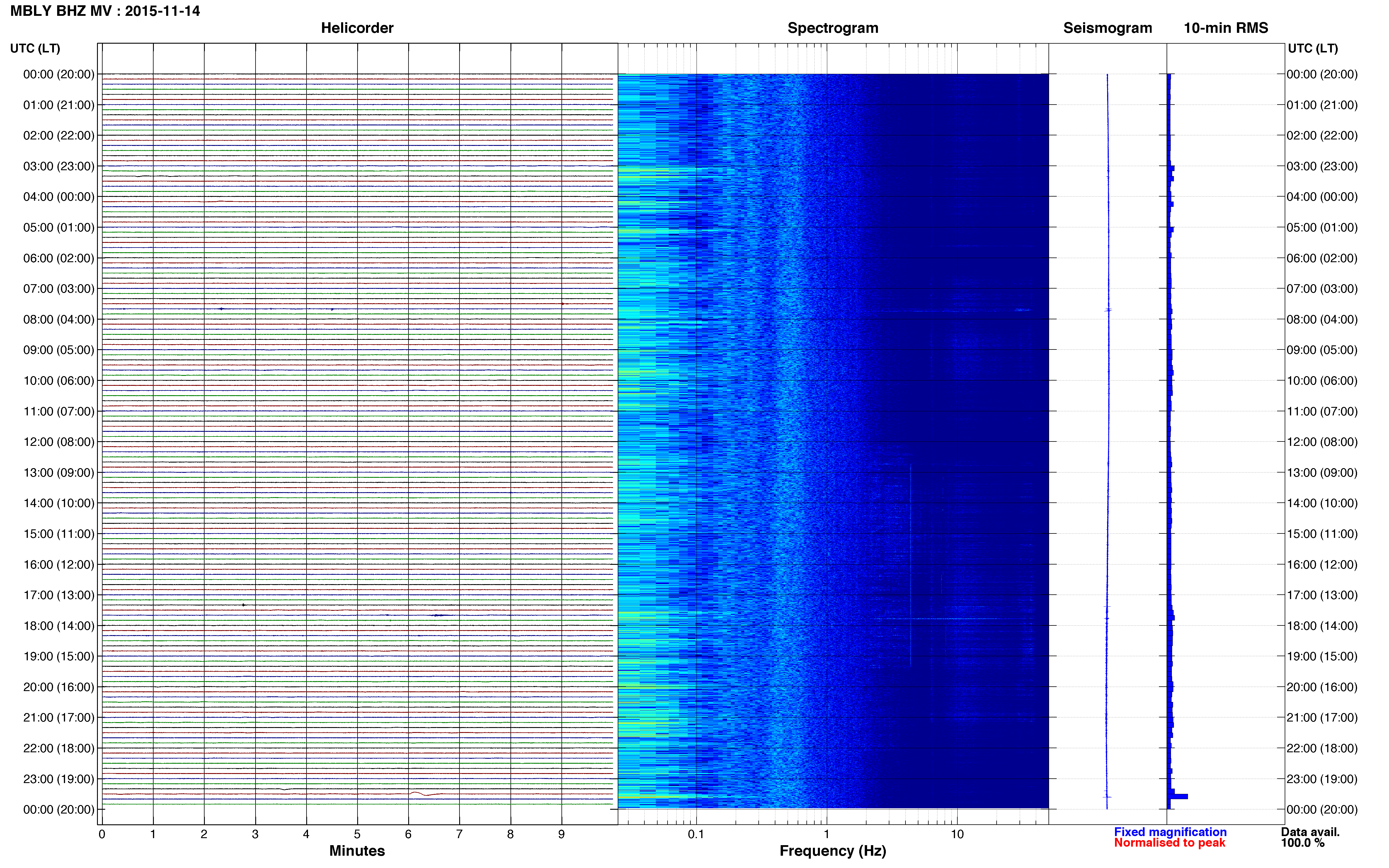This screenshot has width=1389, height=868.
Task: Click 21:00 (17:00) on the RMS-side time axis
Action: (x=1322, y=718)
